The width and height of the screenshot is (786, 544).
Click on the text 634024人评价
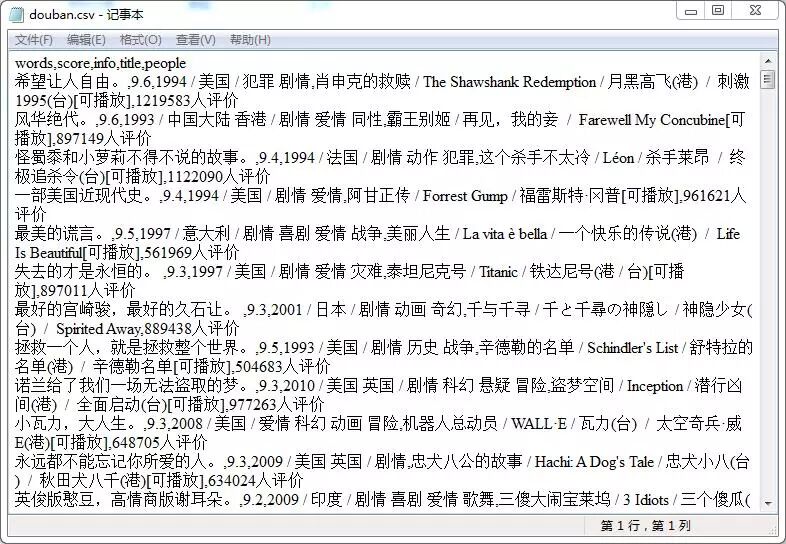click(255, 481)
